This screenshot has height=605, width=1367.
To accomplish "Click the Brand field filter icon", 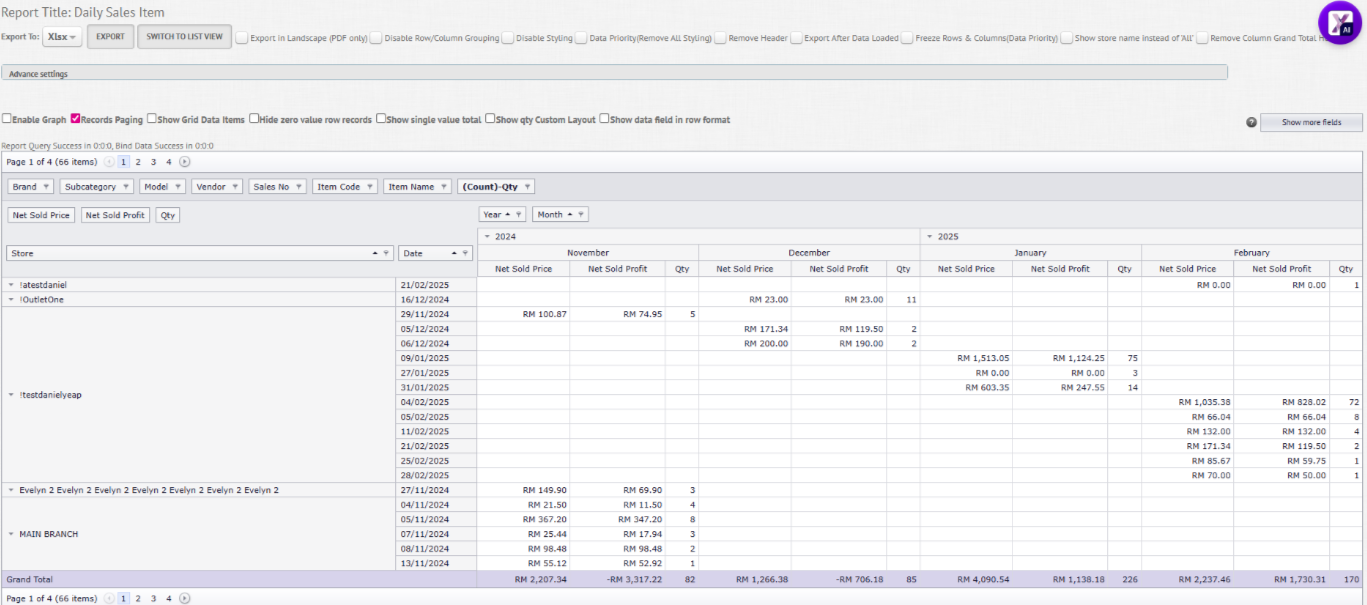I will pos(47,187).
